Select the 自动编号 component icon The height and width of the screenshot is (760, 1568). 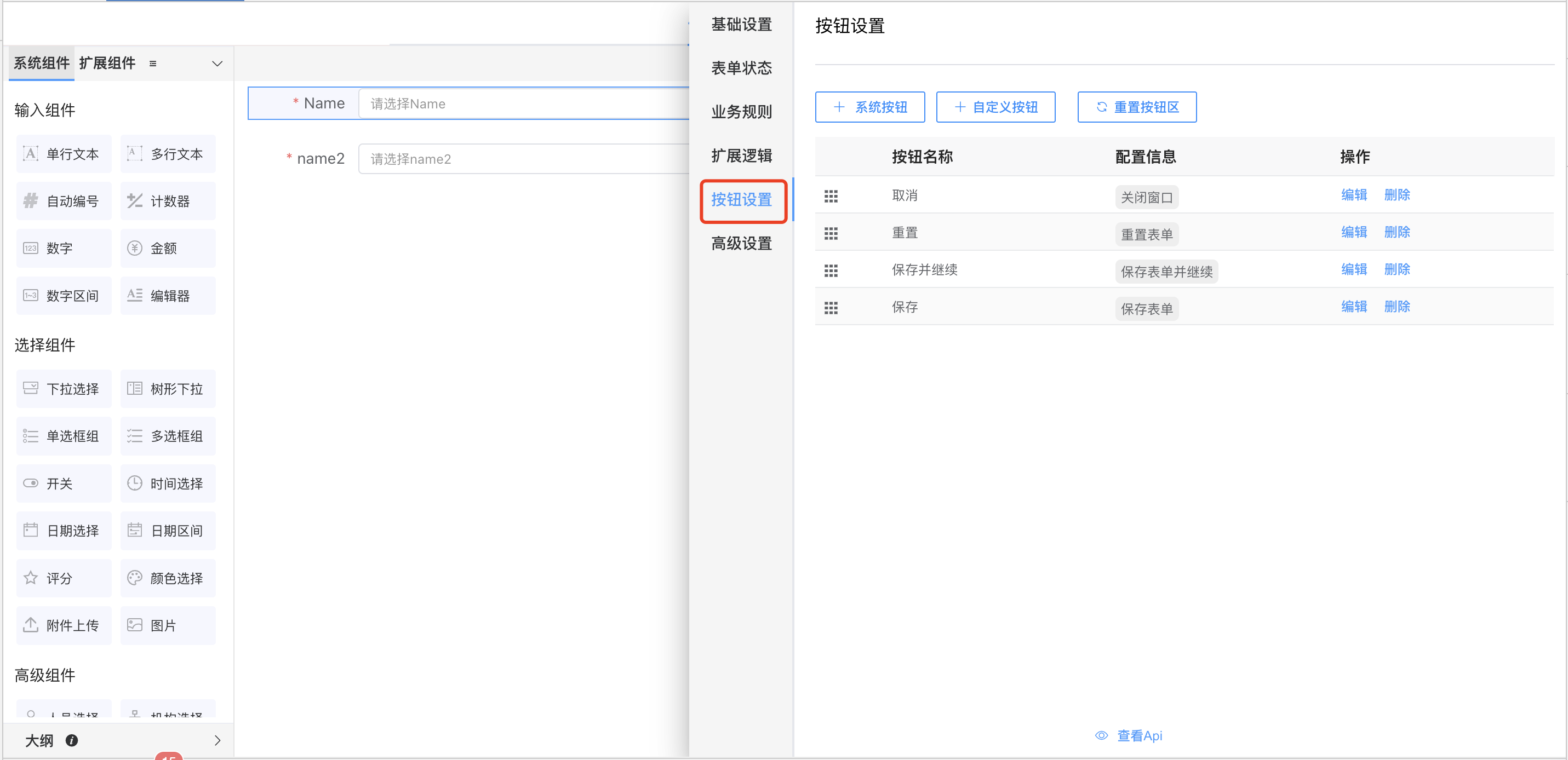(31, 201)
